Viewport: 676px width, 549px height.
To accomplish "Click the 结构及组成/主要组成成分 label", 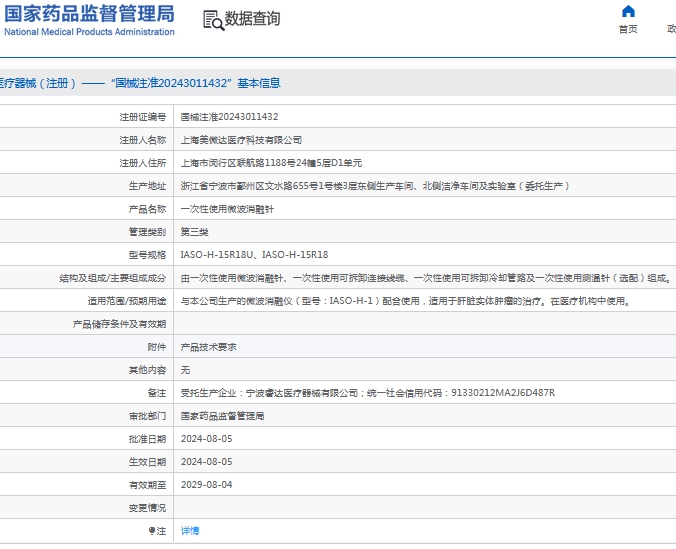I will (x=113, y=278).
